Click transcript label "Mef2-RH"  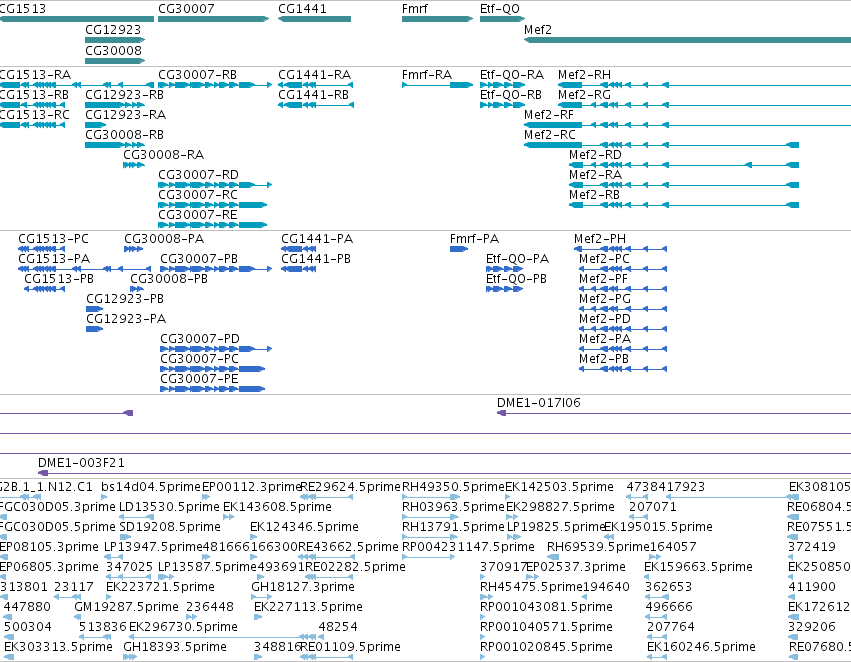(x=584, y=75)
